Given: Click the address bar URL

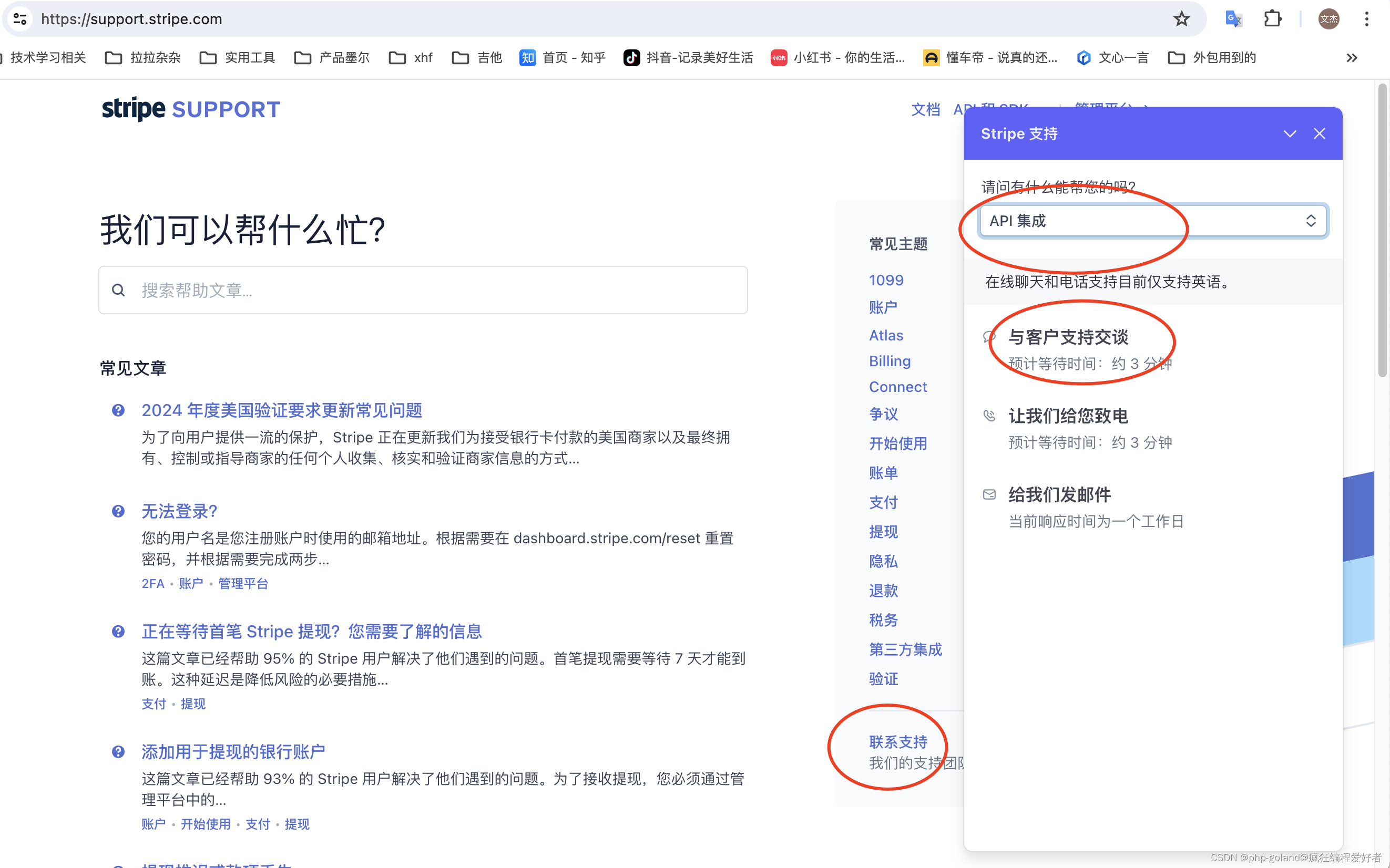Looking at the screenshot, I should point(131,19).
